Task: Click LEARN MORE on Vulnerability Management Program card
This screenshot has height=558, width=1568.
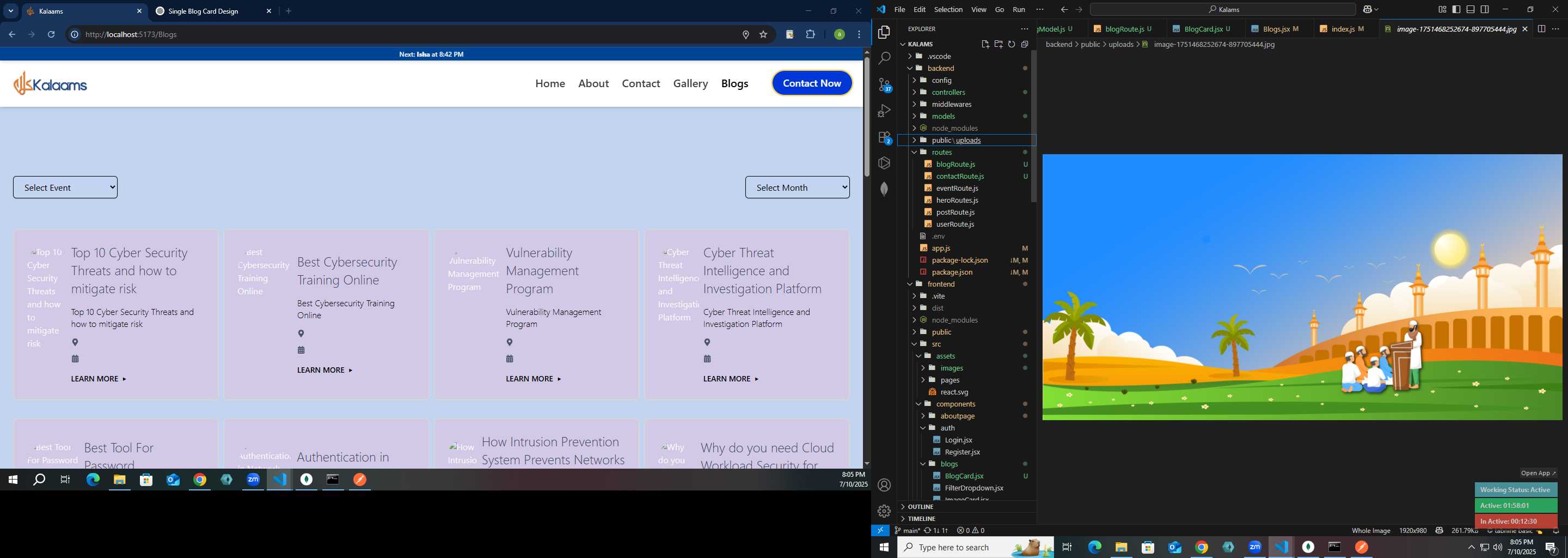Action: click(x=533, y=378)
